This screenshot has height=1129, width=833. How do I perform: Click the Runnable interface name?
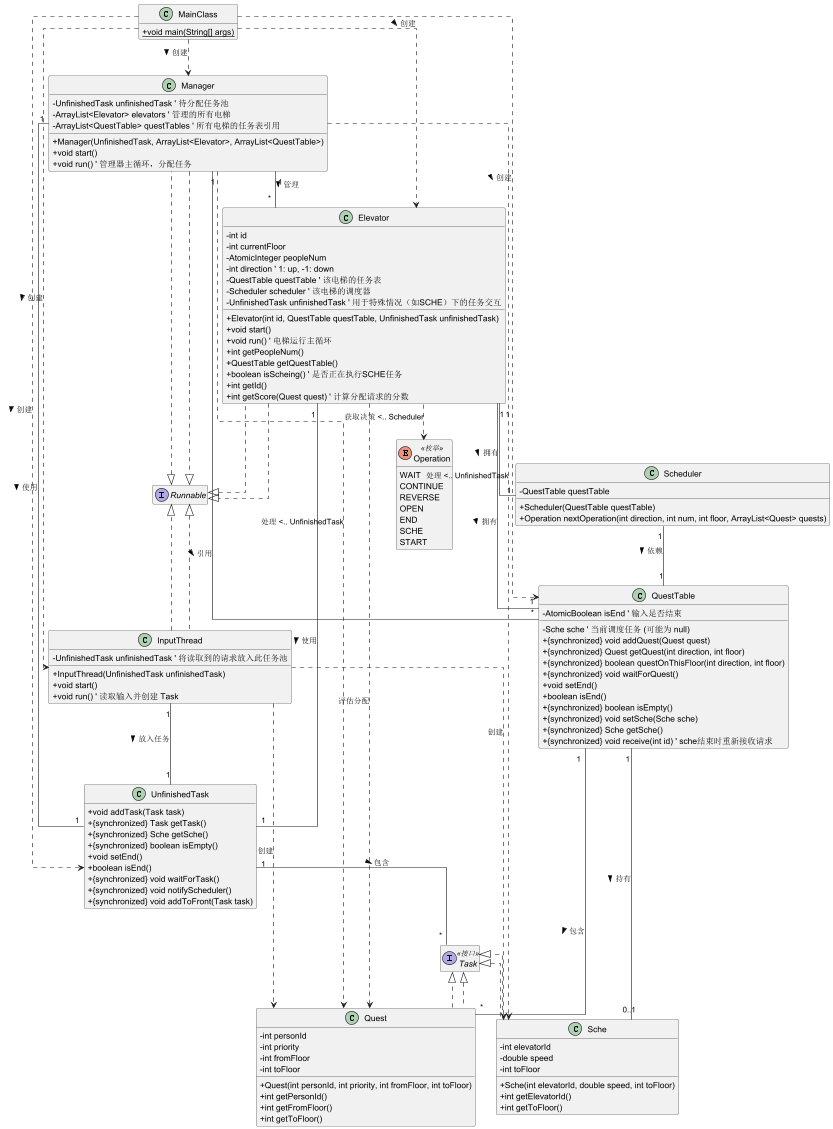(x=189, y=495)
